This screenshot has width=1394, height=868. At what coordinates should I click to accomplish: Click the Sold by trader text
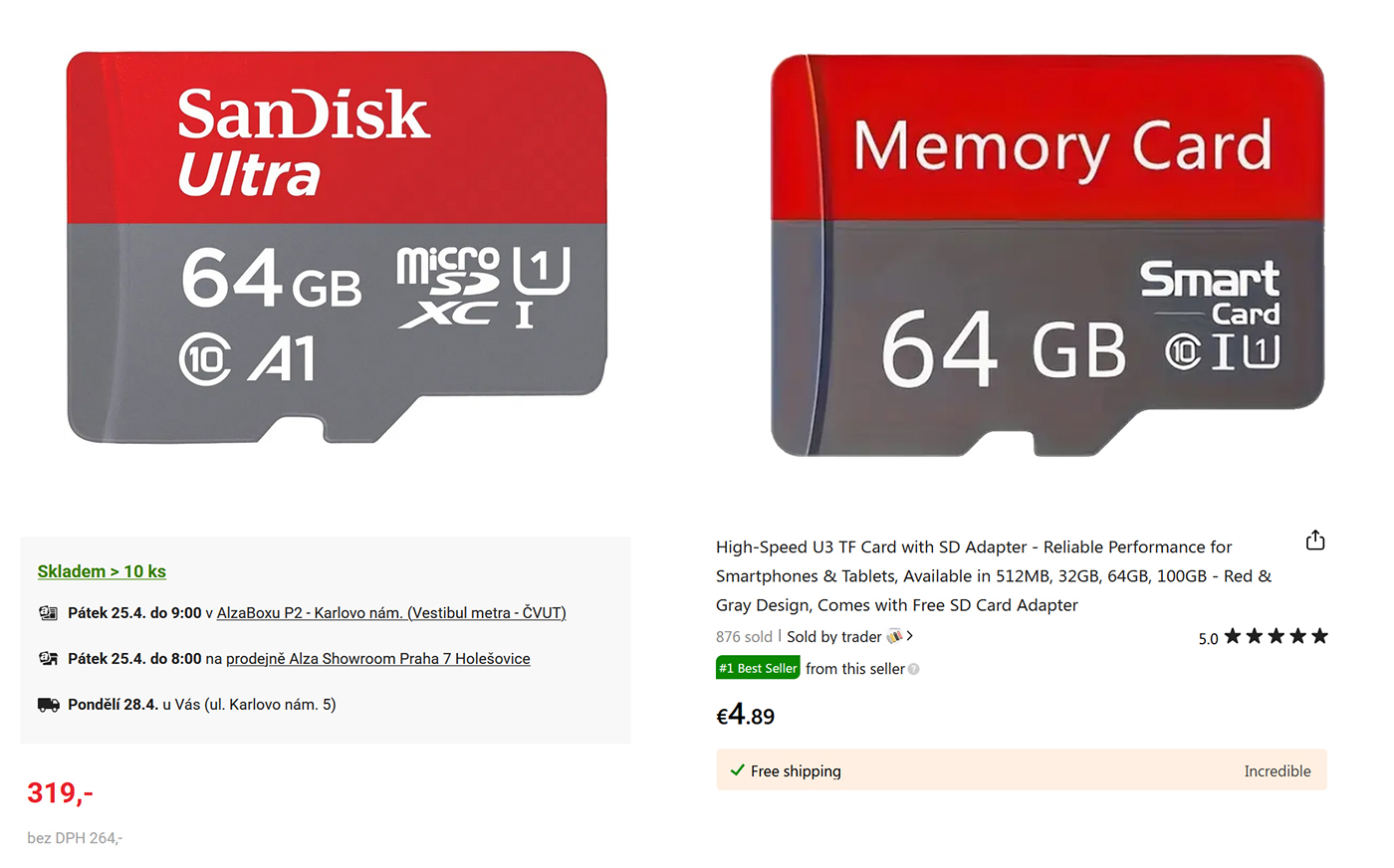(834, 637)
